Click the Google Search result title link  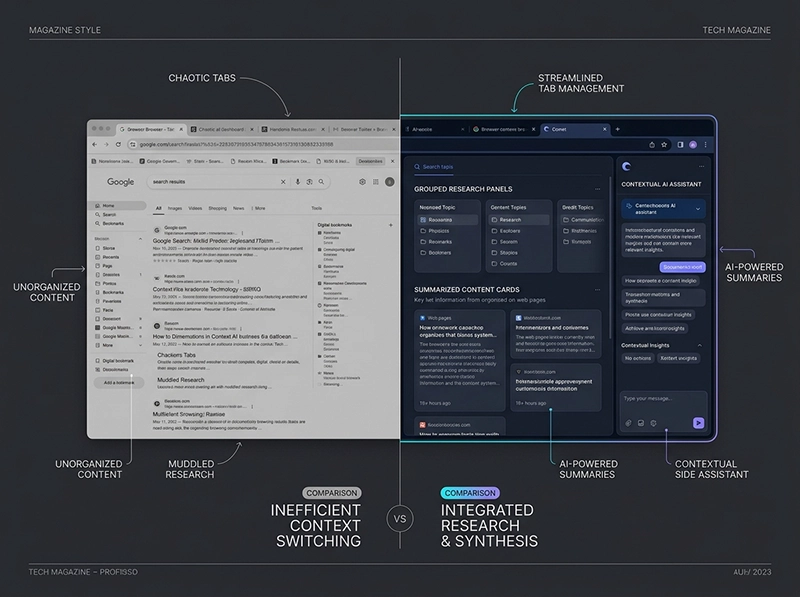pos(216,241)
